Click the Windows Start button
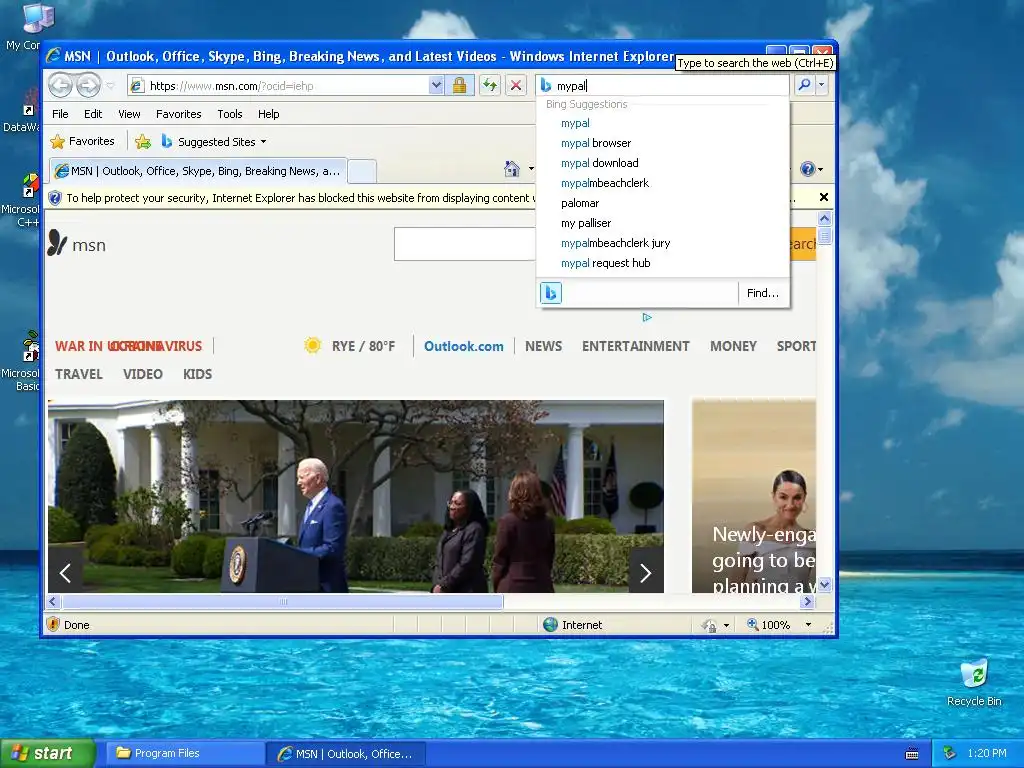Screen dimensions: 1024x768 coord(48,754)
